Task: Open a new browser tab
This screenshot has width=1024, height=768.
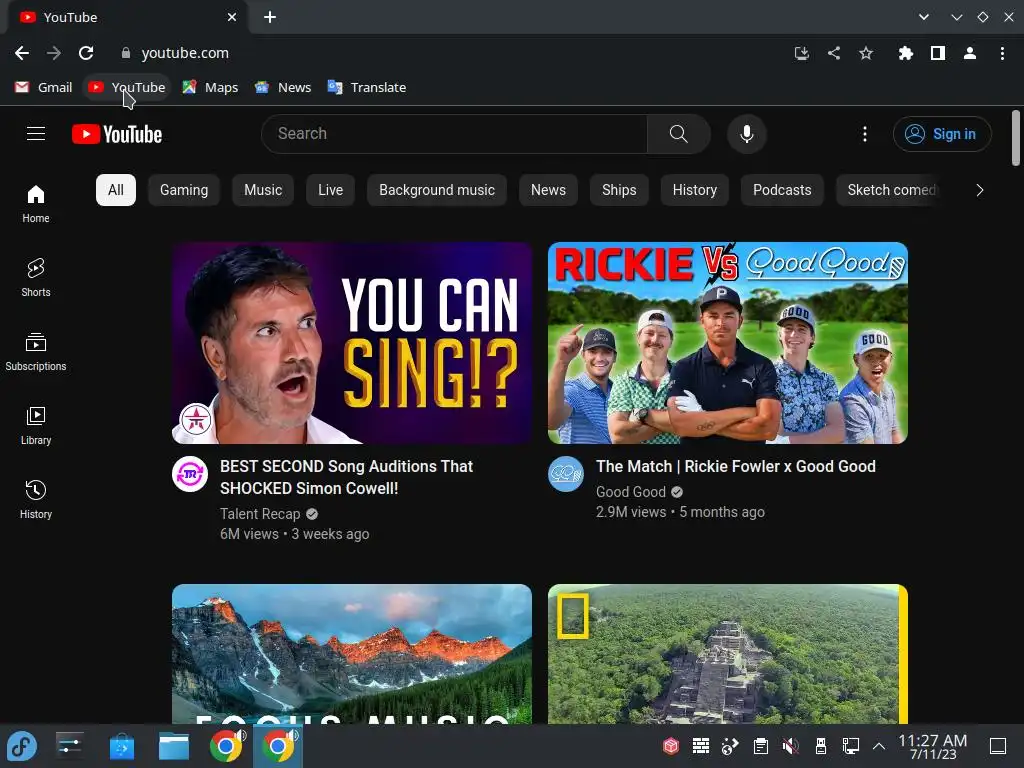Action: pos(270,17)
